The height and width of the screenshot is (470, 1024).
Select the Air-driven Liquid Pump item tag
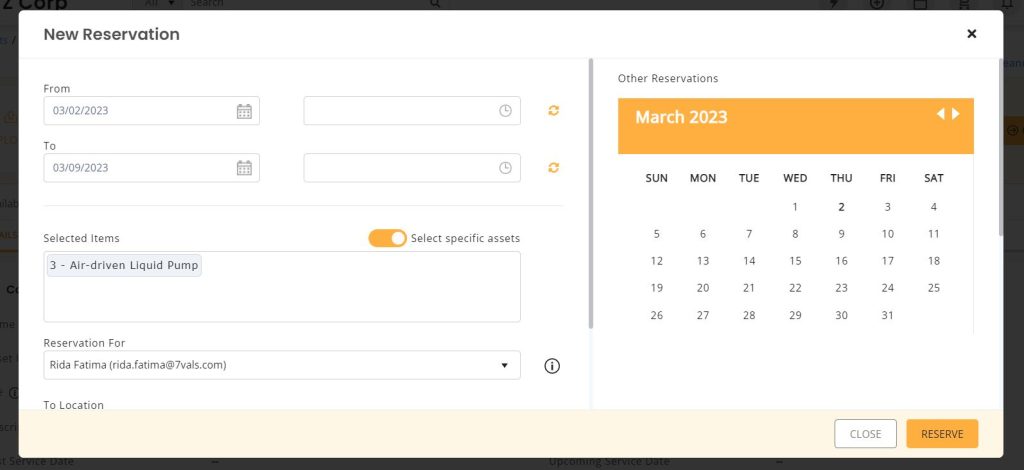(x=124, y=266)
